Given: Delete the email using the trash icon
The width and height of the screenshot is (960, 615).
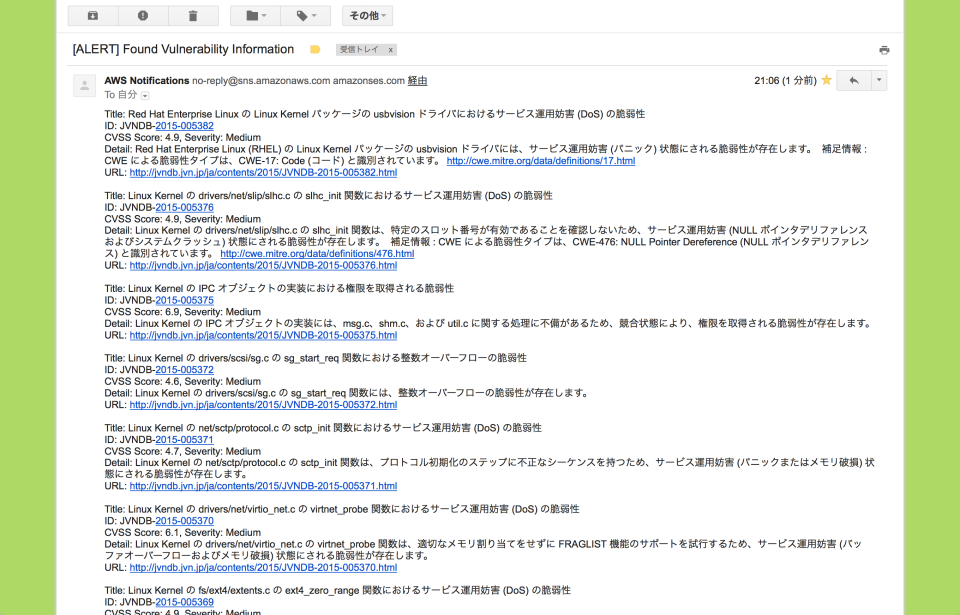Looking at the screenshot, I should pos(193,15).
